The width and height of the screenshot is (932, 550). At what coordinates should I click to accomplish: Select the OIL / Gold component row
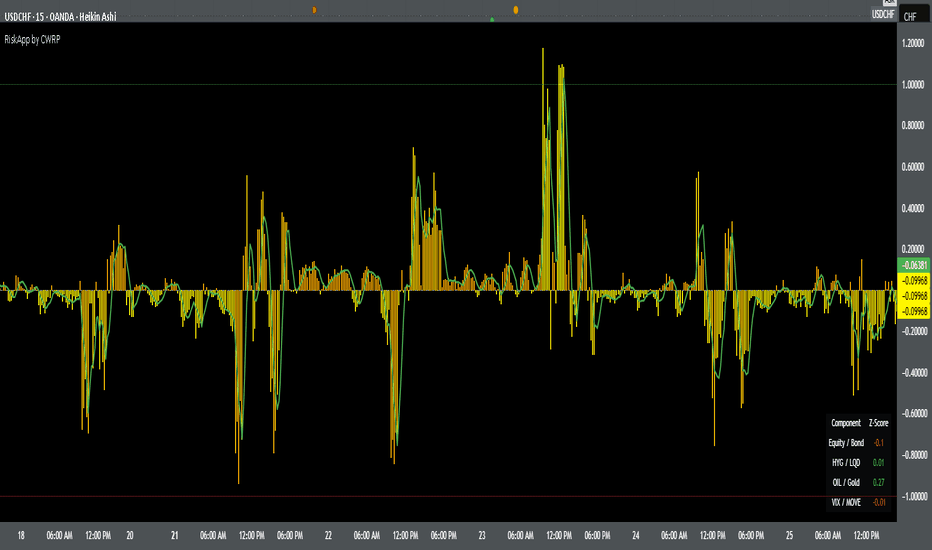[858, 482]
